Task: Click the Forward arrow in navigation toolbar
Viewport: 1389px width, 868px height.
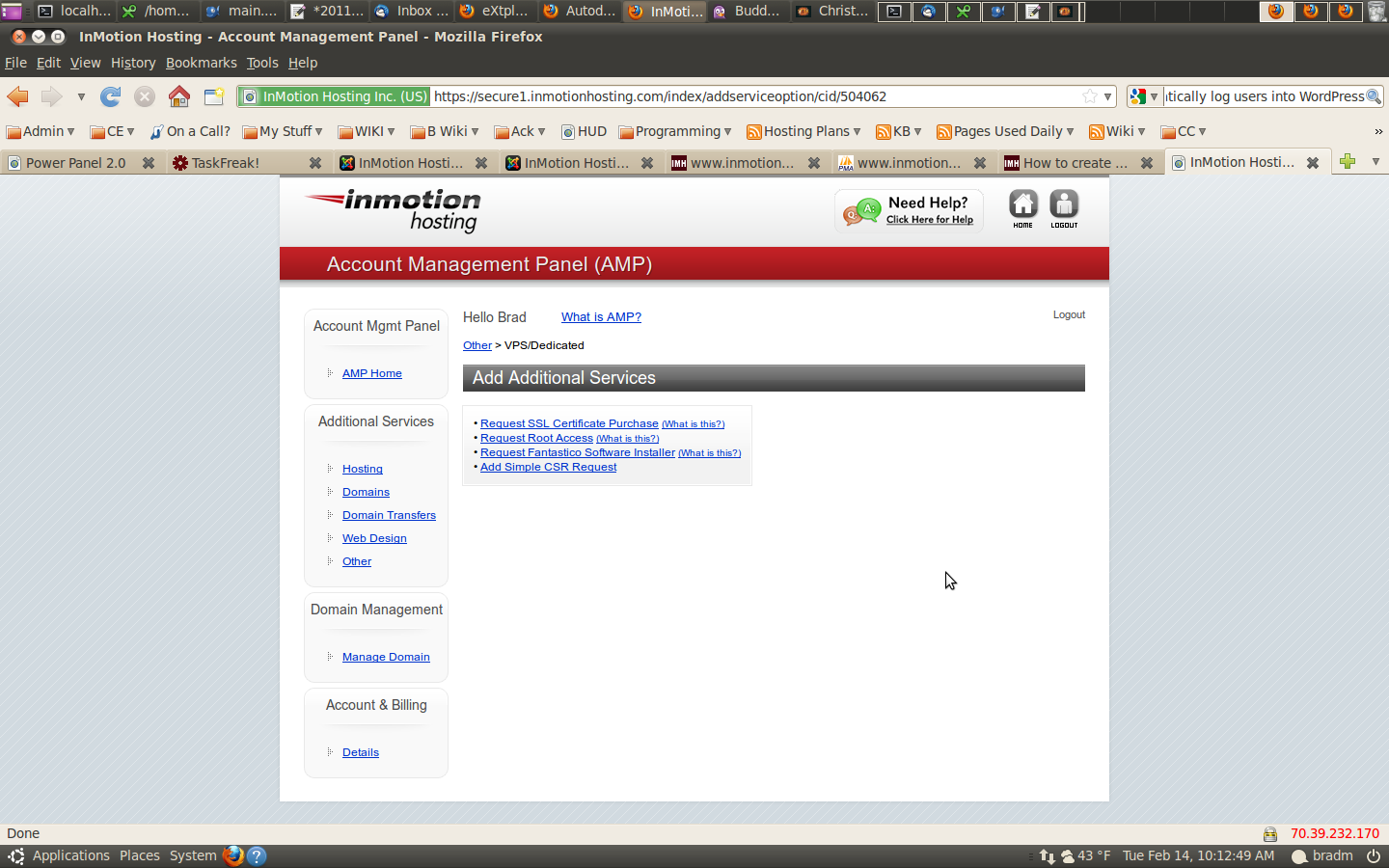Action: click(x=51, y=96)
